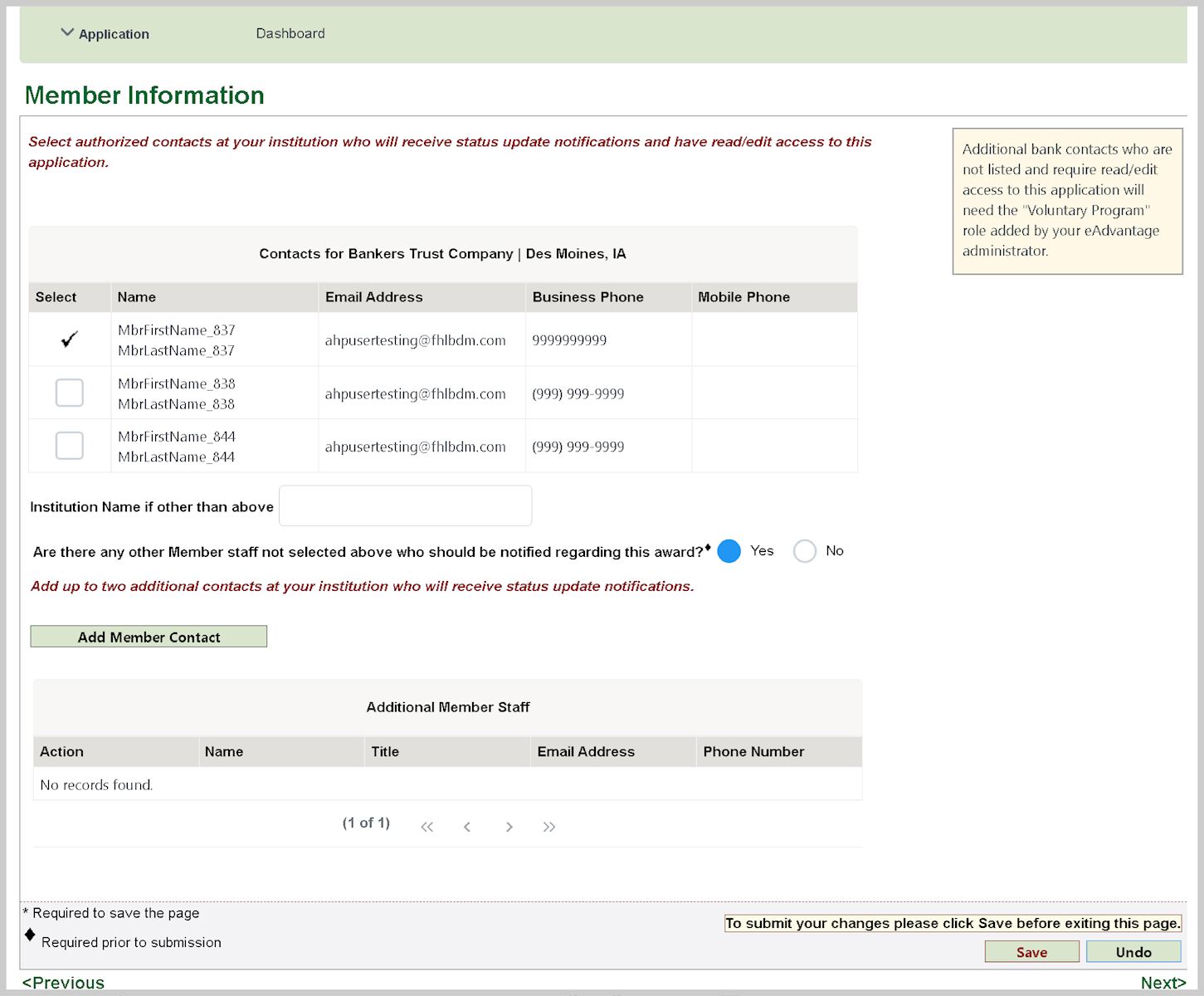Select the MbrFirstName_838 contact checkbox

pos(69,393)
